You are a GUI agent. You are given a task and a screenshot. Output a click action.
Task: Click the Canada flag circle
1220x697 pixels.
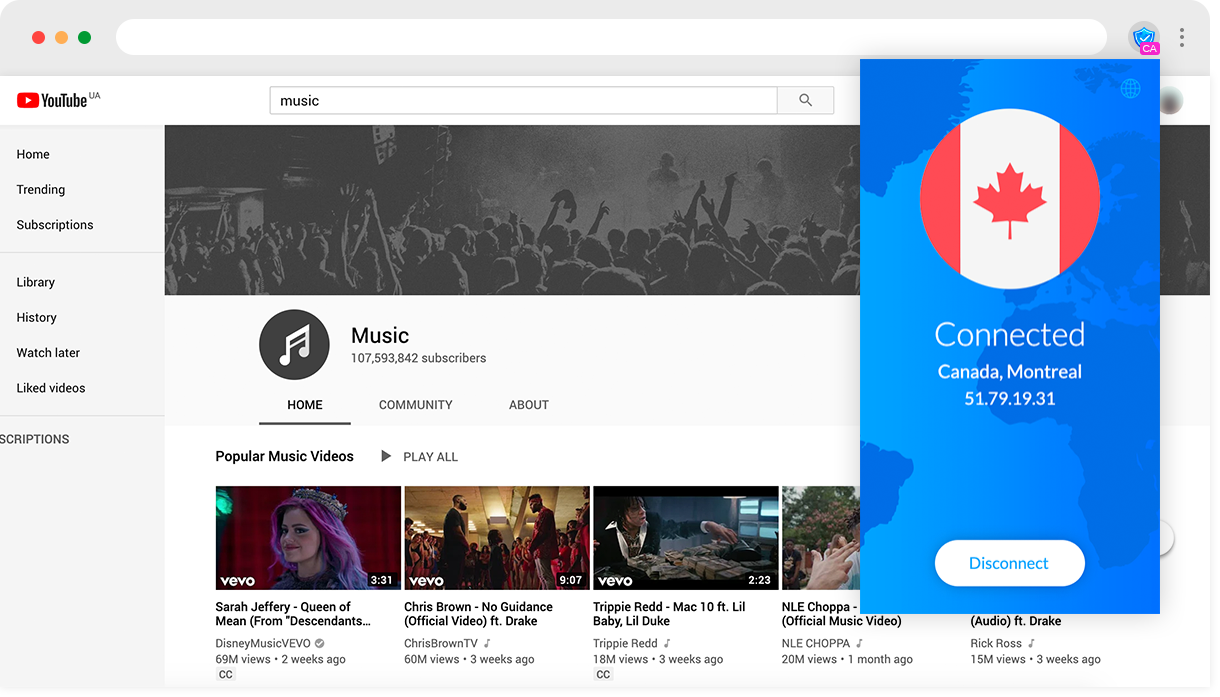tap(1009, 199)
